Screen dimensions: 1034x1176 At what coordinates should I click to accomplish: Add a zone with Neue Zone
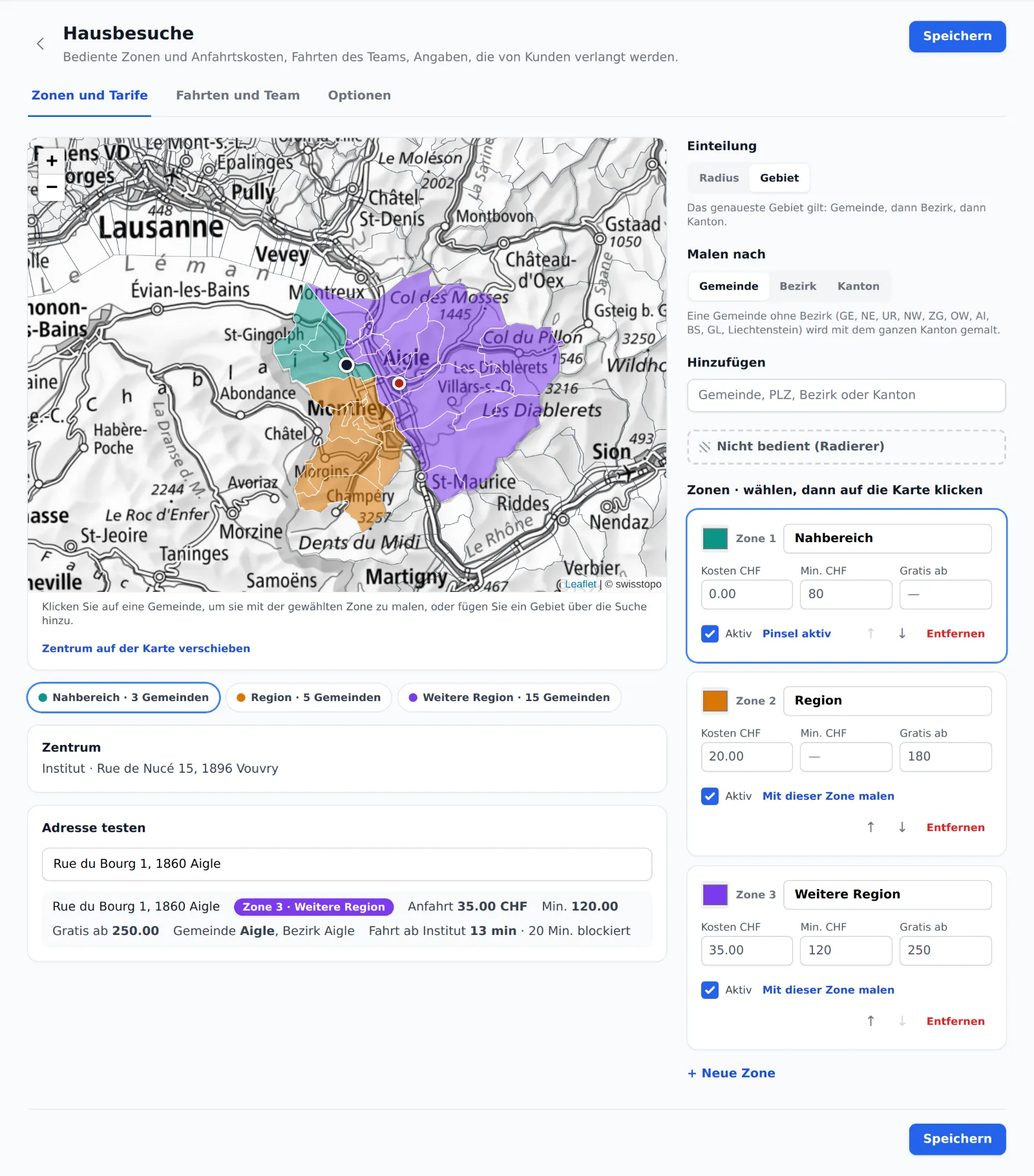(x=732, y=1073)
